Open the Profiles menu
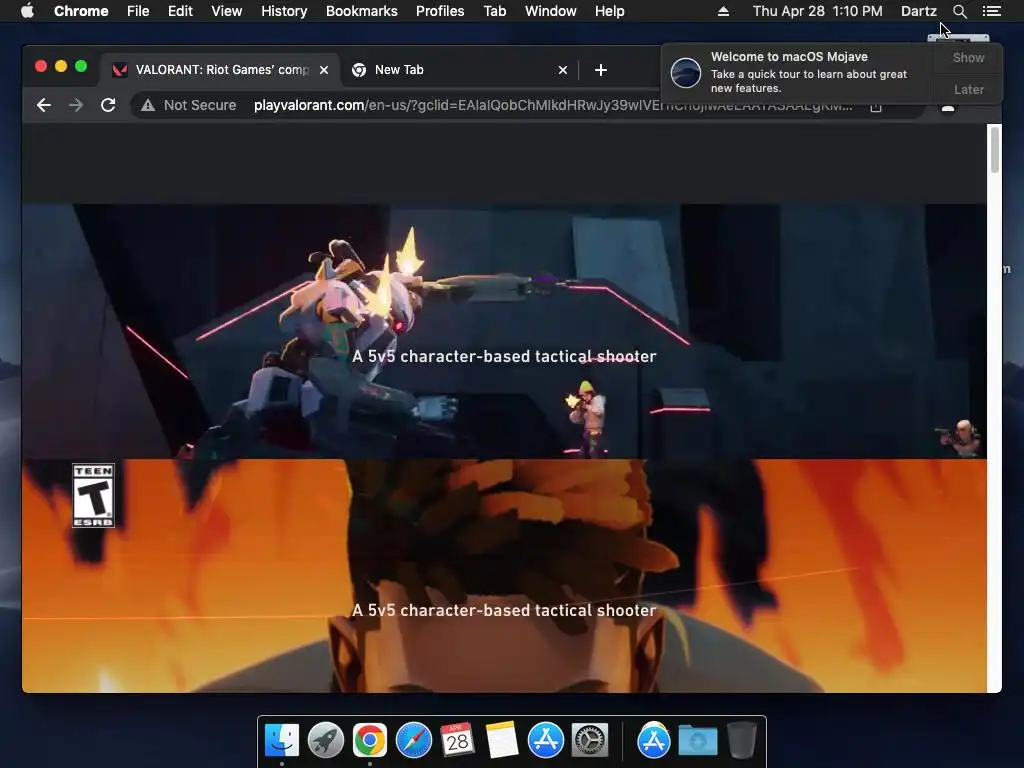1024x768 pixels. click(440, 11)
